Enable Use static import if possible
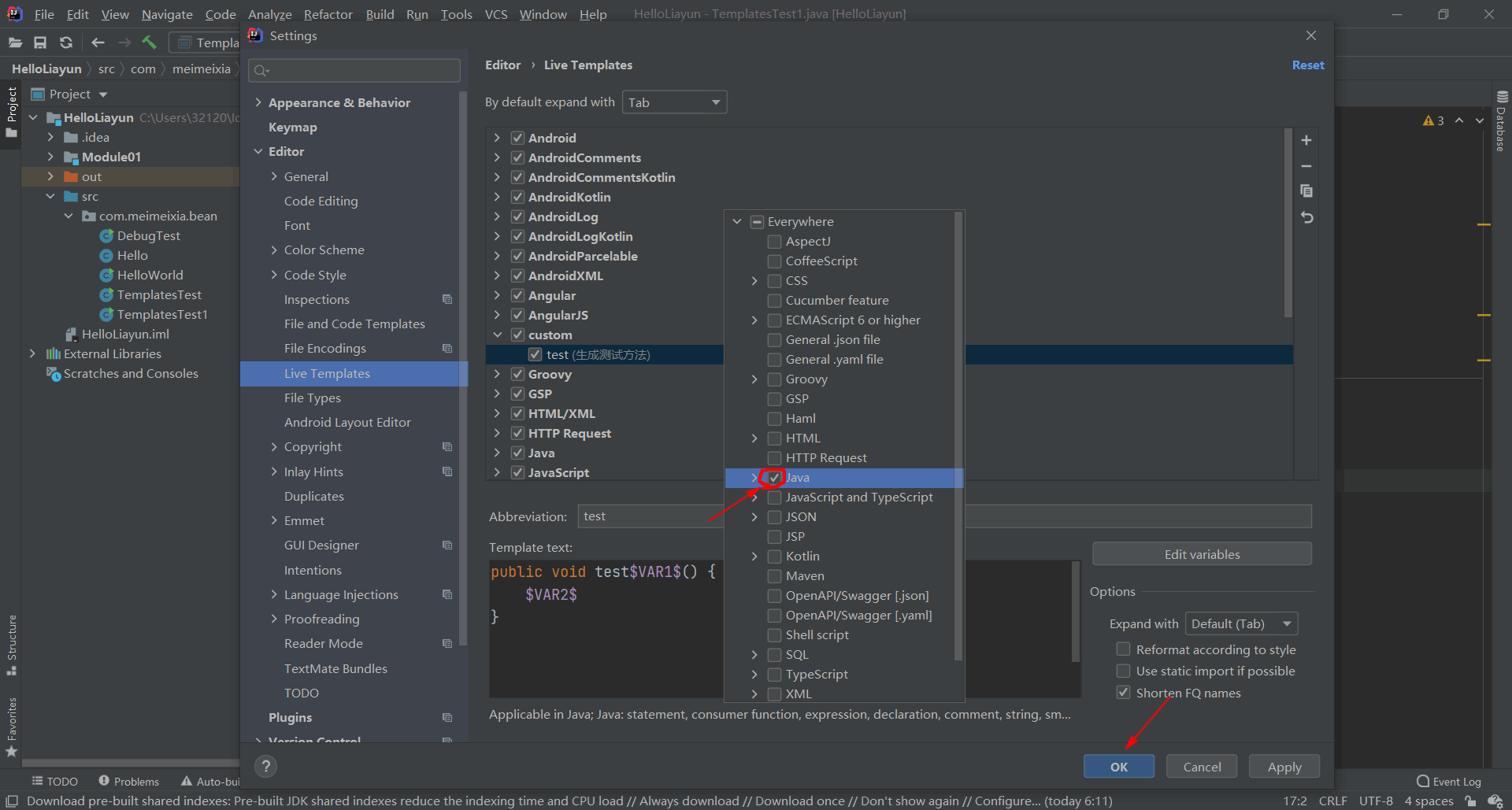Viewport: 1512px width, 810px height. coord(1124,670)
